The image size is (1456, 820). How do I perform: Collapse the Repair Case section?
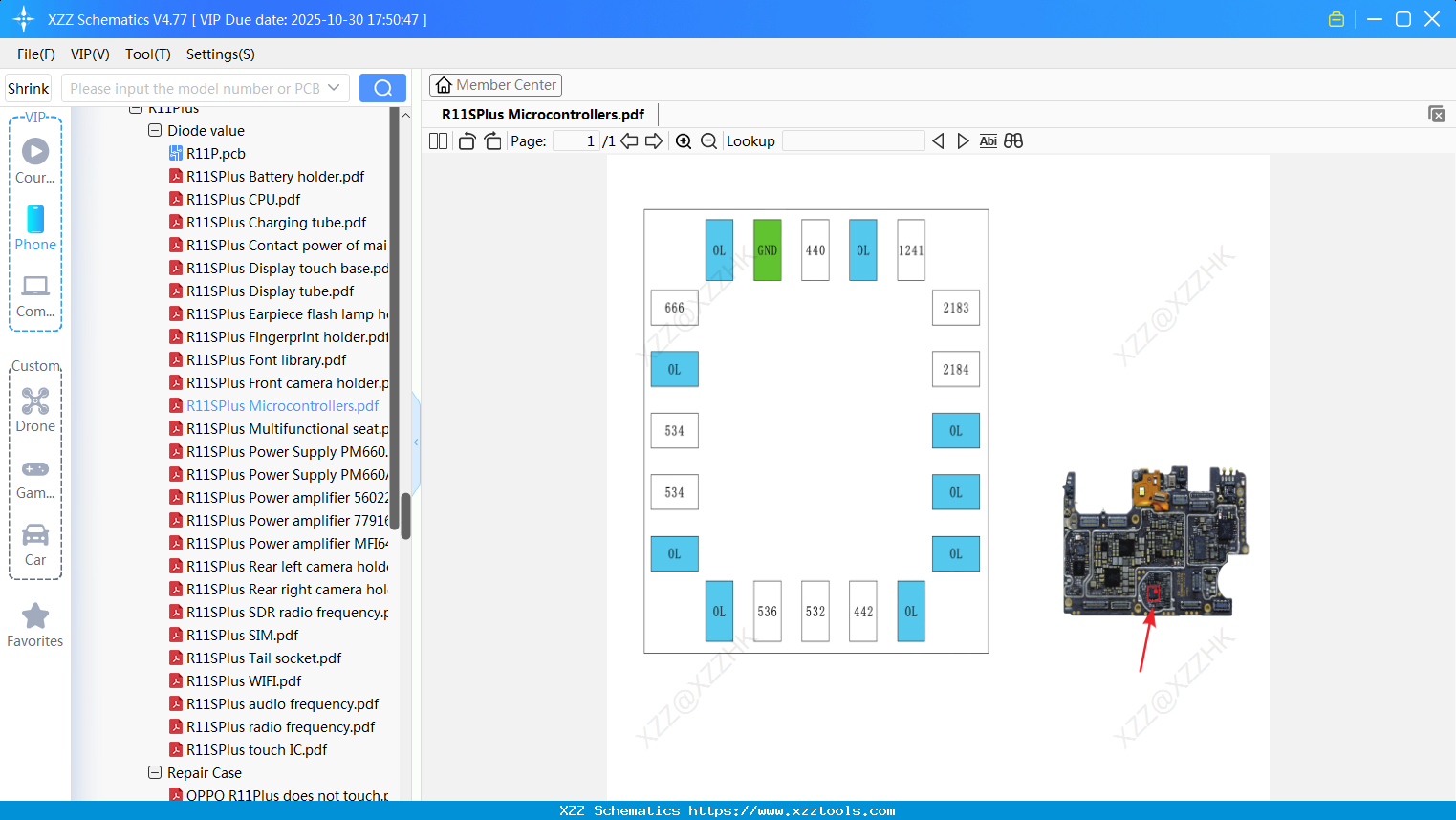(x=155, y=772)
